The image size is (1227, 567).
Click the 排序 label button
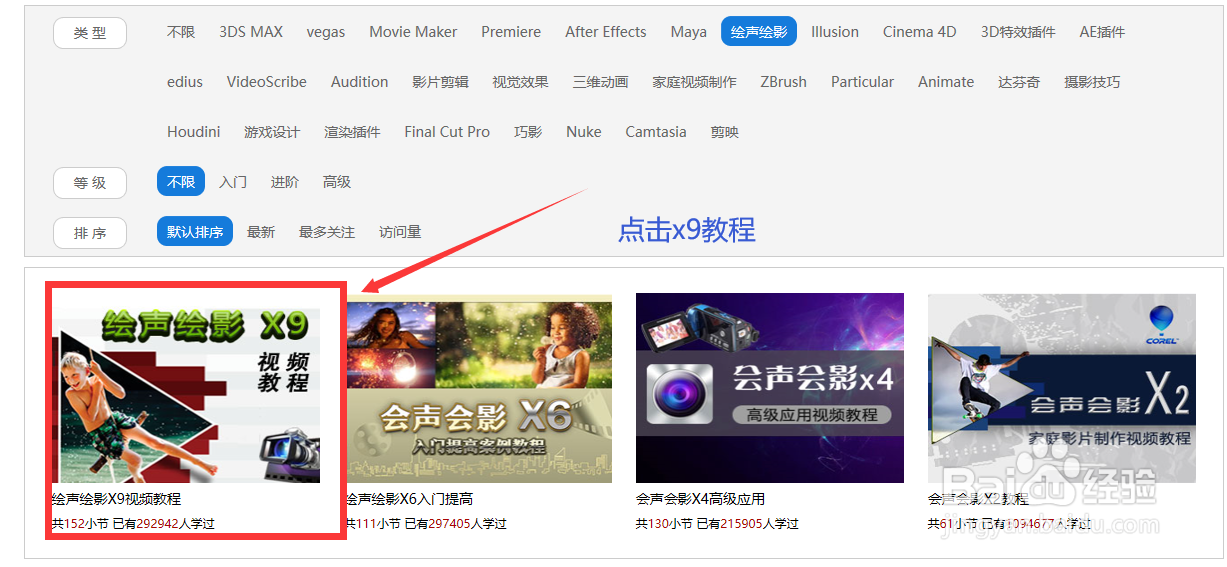(x=90, y=233)
